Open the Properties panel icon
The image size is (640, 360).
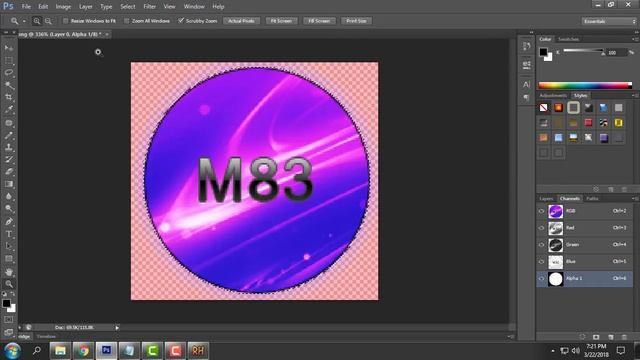[x=527, y=64]
